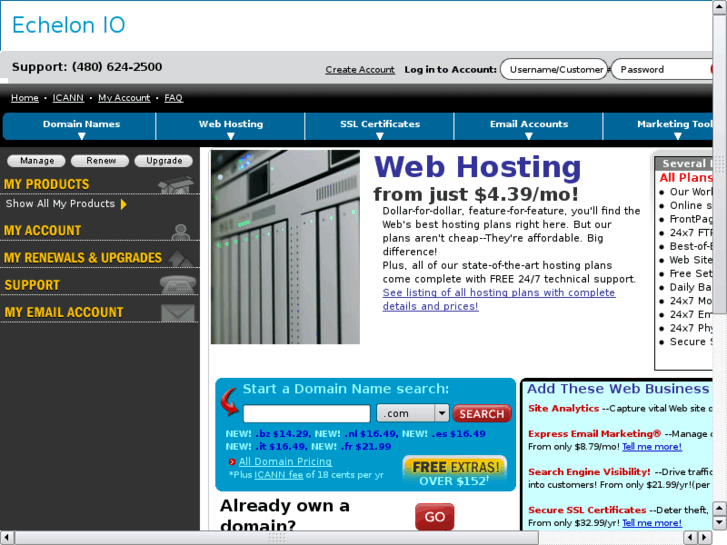
Task: Click the My Account person icon
Action: tap(180, 231)
